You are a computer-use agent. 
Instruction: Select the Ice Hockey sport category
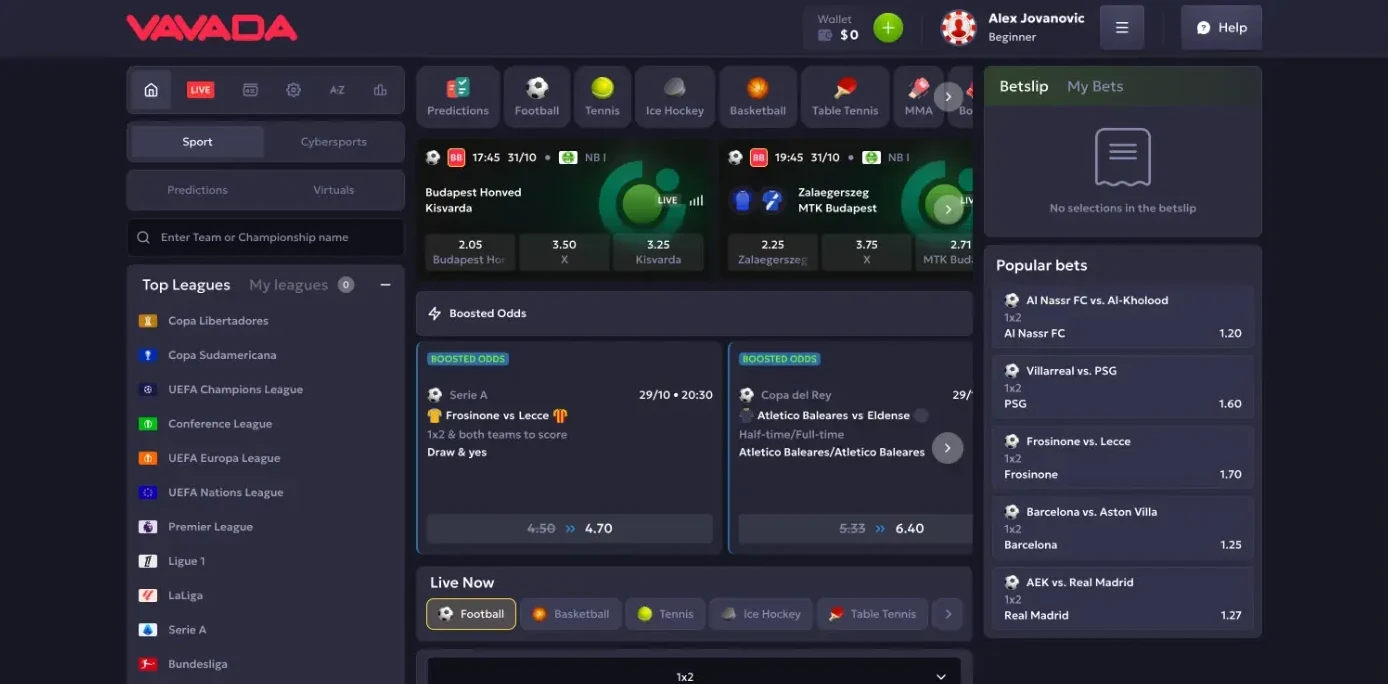pyautogui.click(x=675, y=97)
